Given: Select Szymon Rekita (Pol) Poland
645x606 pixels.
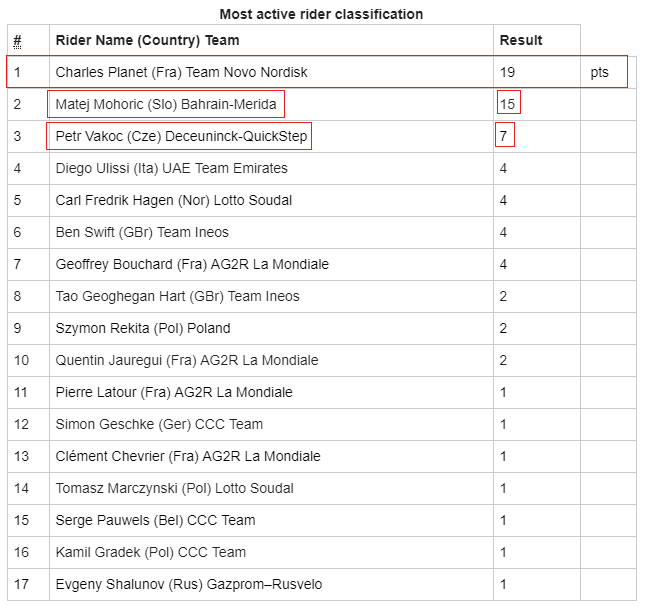Looking at the screenshot, I should (x=143, y=328).
